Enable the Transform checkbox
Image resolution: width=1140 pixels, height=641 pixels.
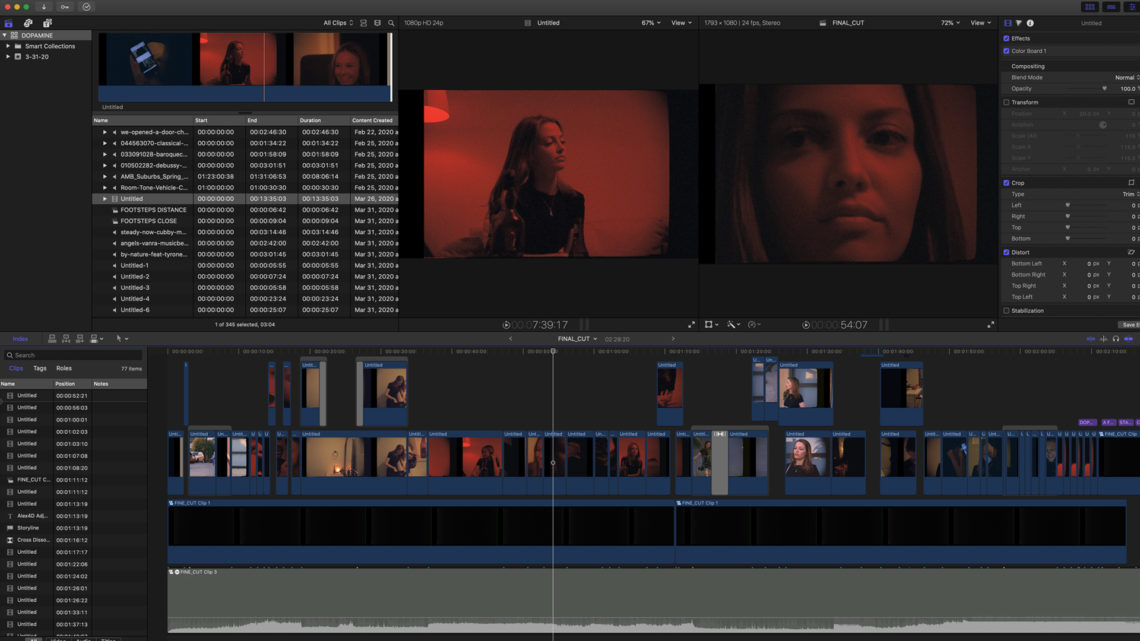coord(1006,102)
